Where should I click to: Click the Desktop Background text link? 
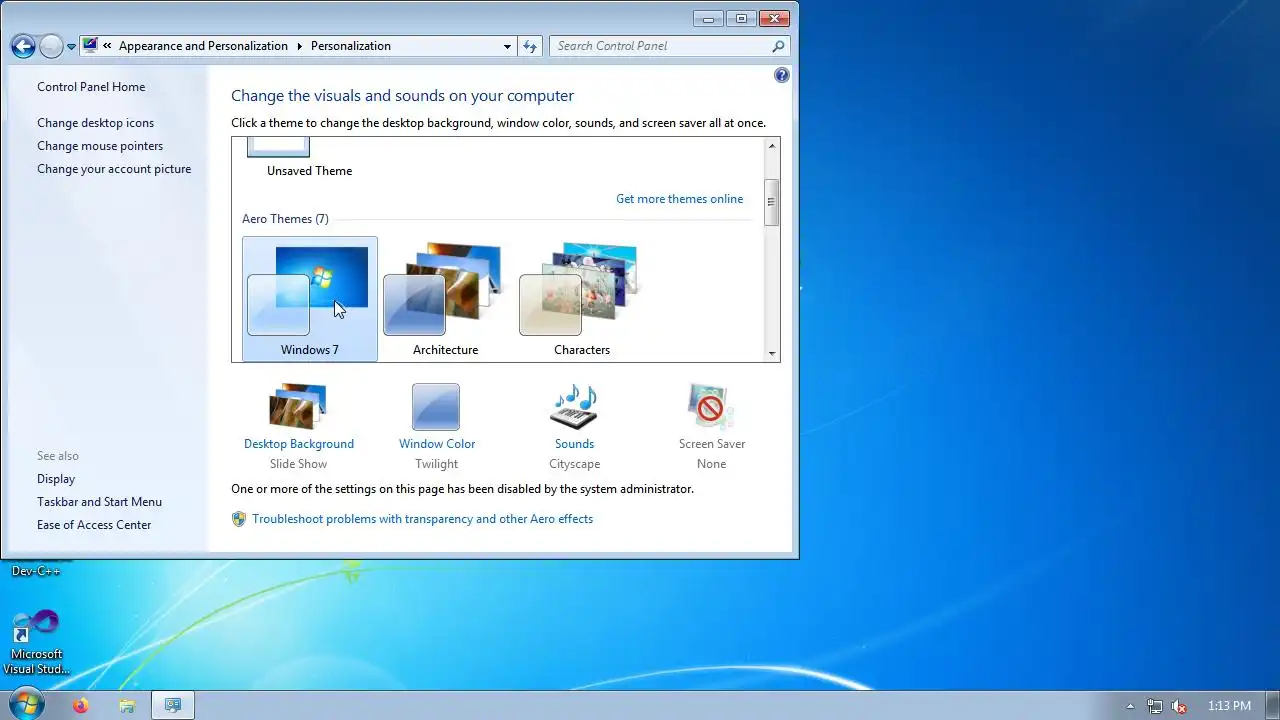tap(299, 444)
